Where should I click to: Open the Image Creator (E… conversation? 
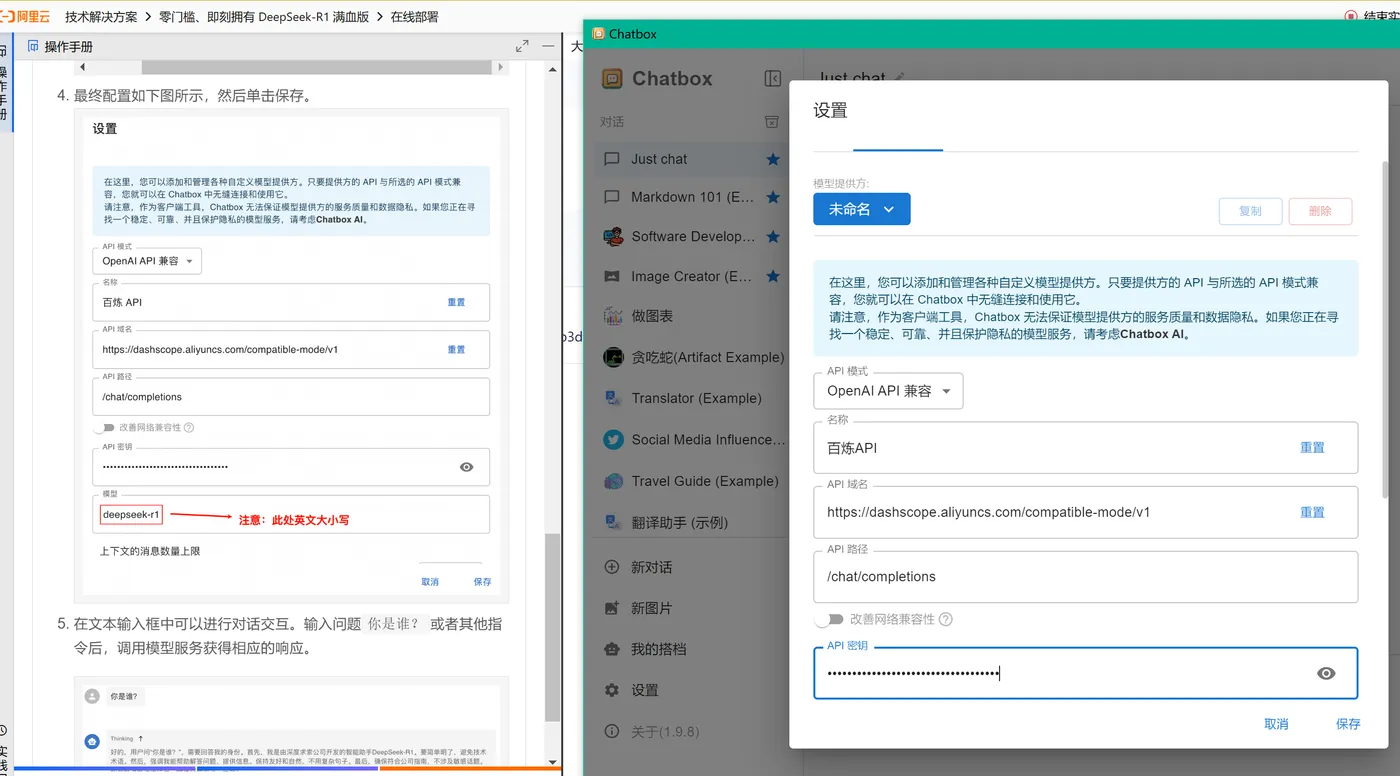point(691,276)
